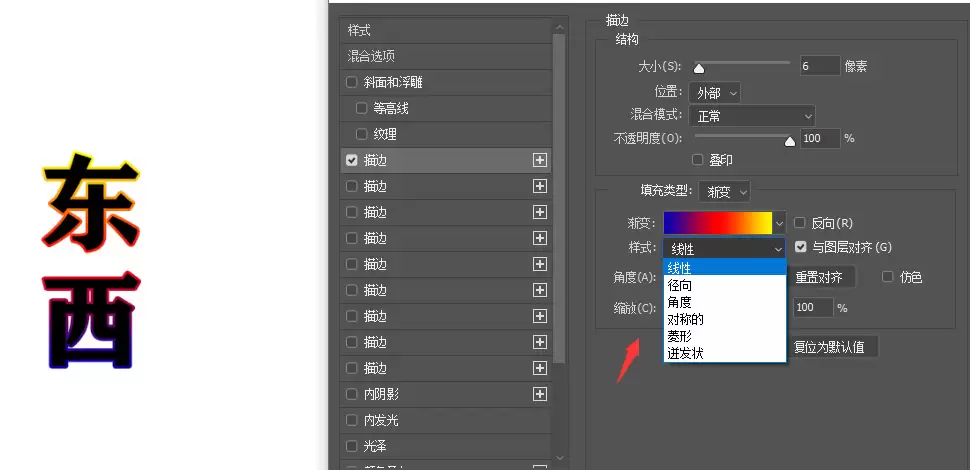The height and width of the screenshot is (470, 970).
Task: Click scroll-up arrow of the styles list
Action: [560, 27]
